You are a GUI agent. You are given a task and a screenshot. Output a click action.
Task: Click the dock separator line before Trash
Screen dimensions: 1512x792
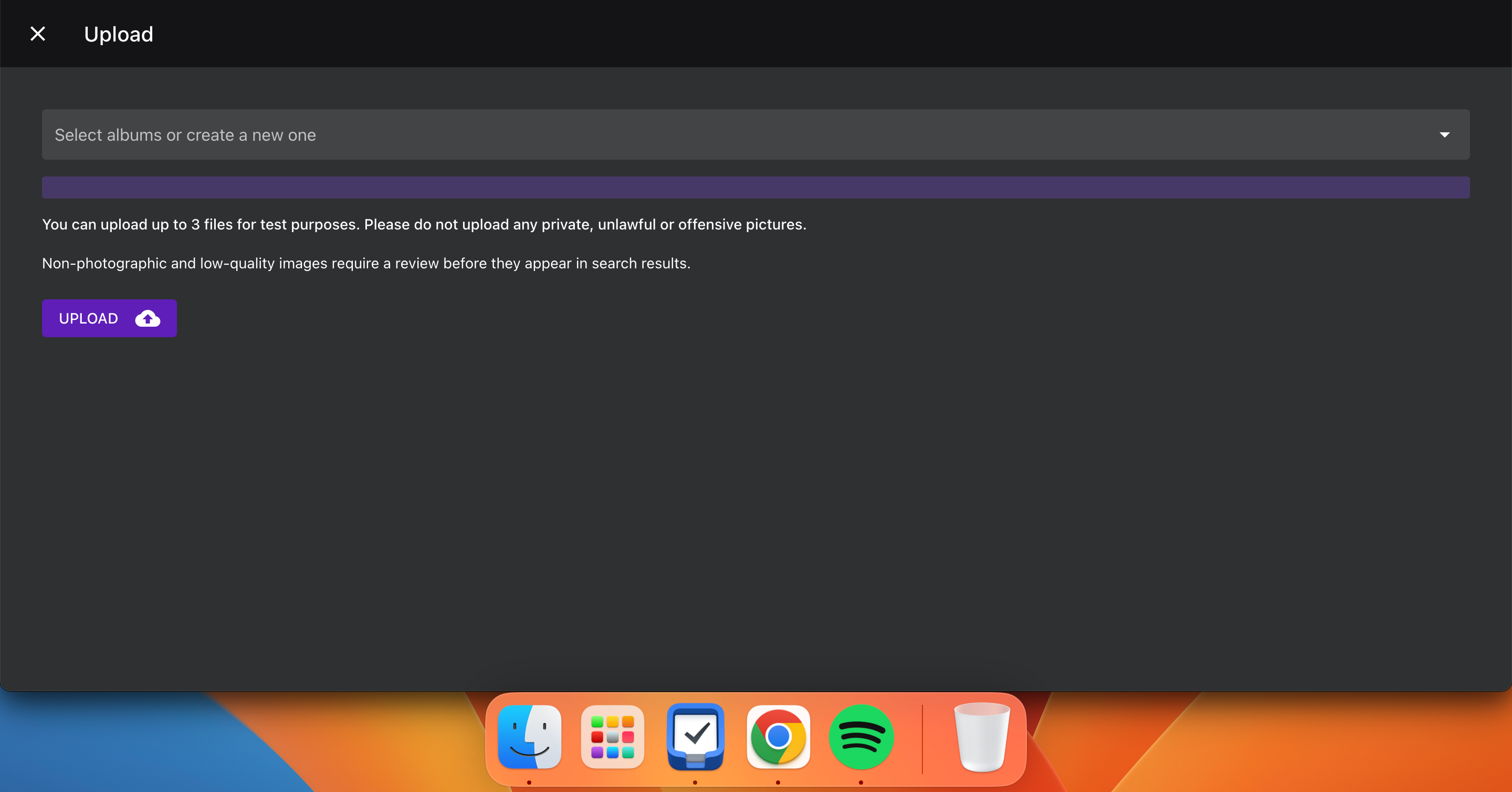922,738
